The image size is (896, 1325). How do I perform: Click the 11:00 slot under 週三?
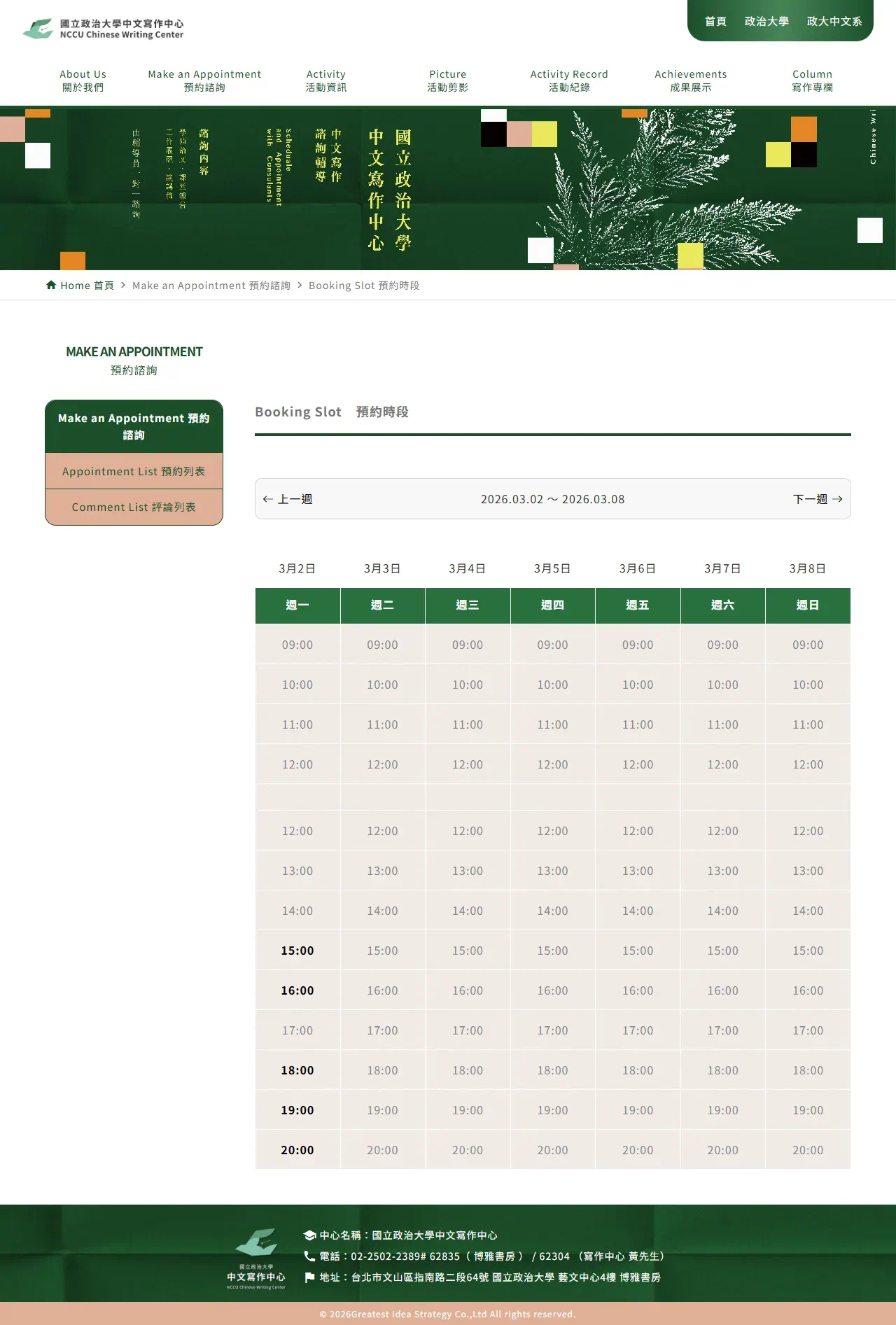click(x=468, y=724)
